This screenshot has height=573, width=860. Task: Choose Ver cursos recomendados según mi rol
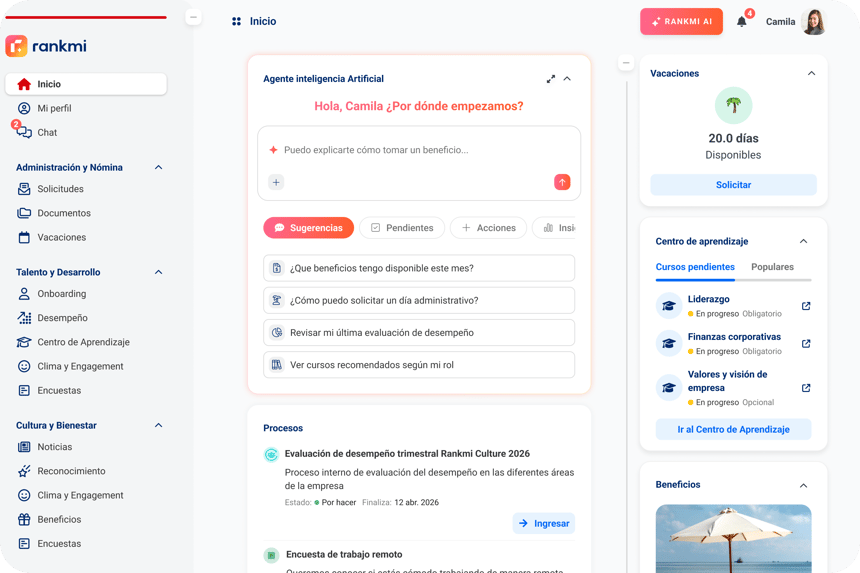pos(419,365)
